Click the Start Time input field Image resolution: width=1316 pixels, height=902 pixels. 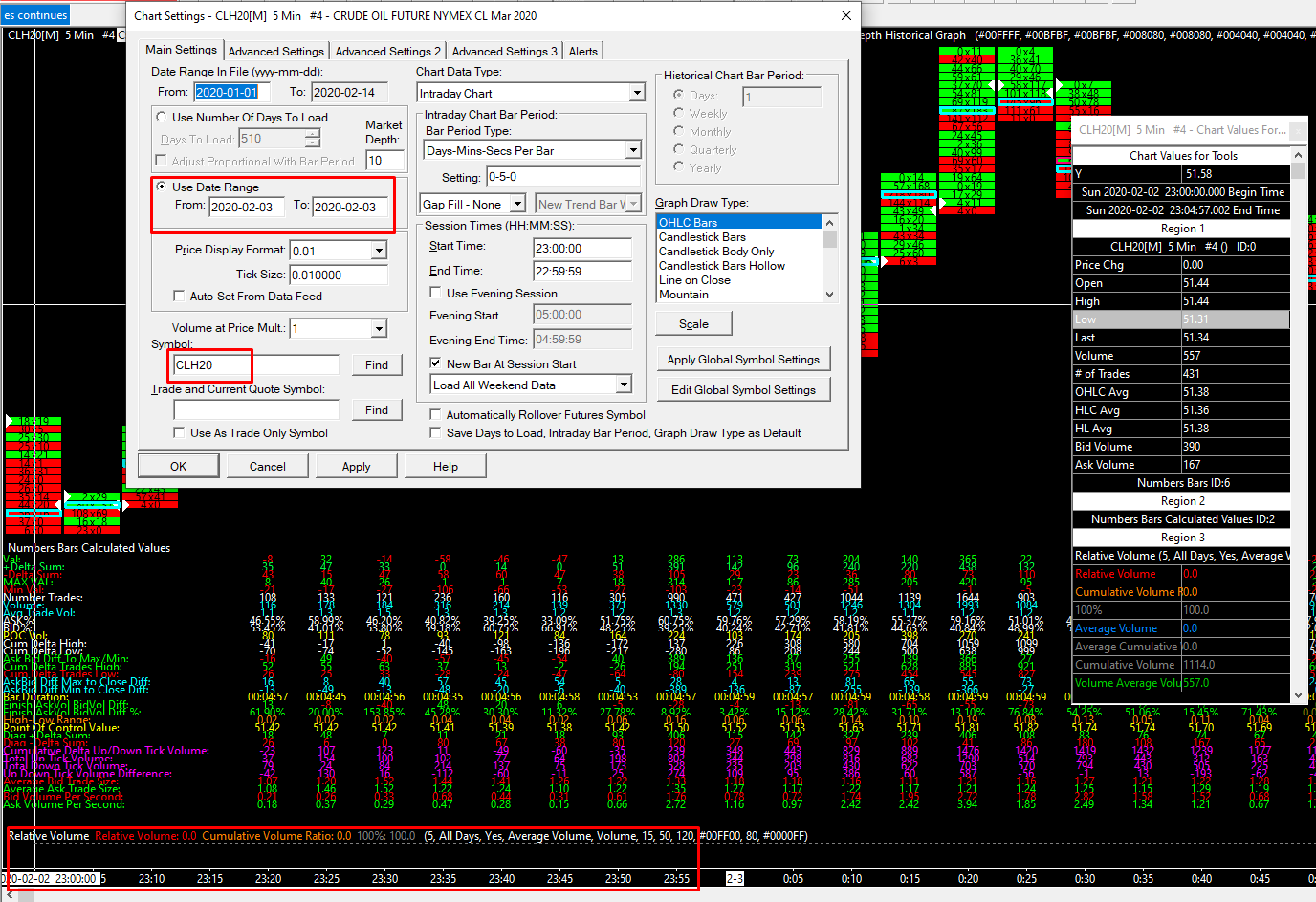[x=581, y=249]
